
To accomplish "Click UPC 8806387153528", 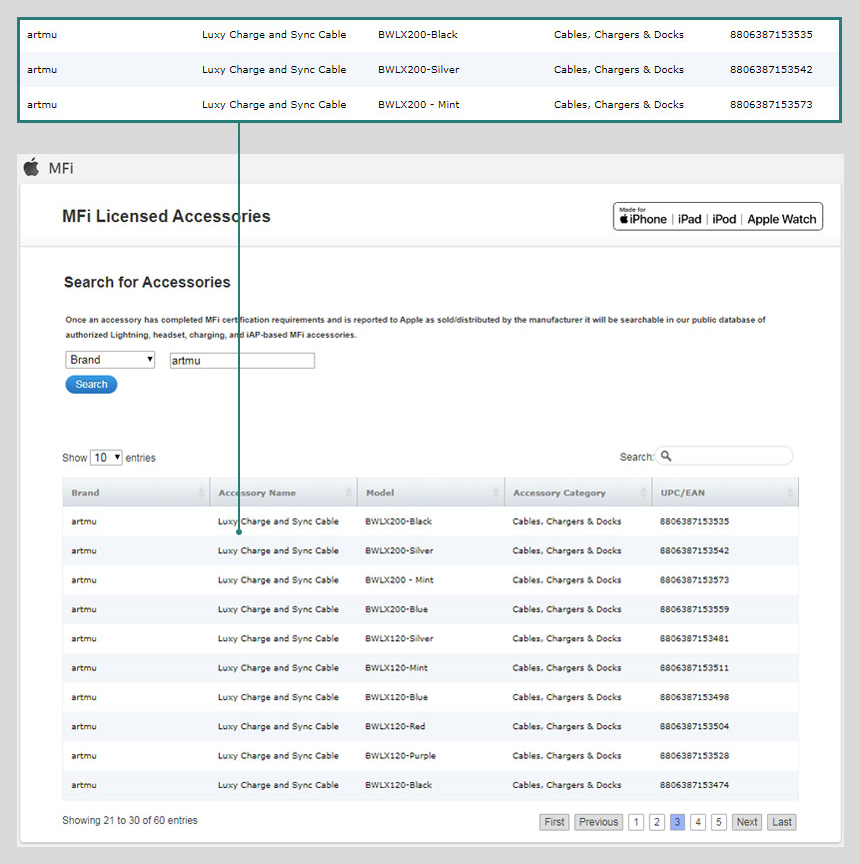I will coord(694,755).
